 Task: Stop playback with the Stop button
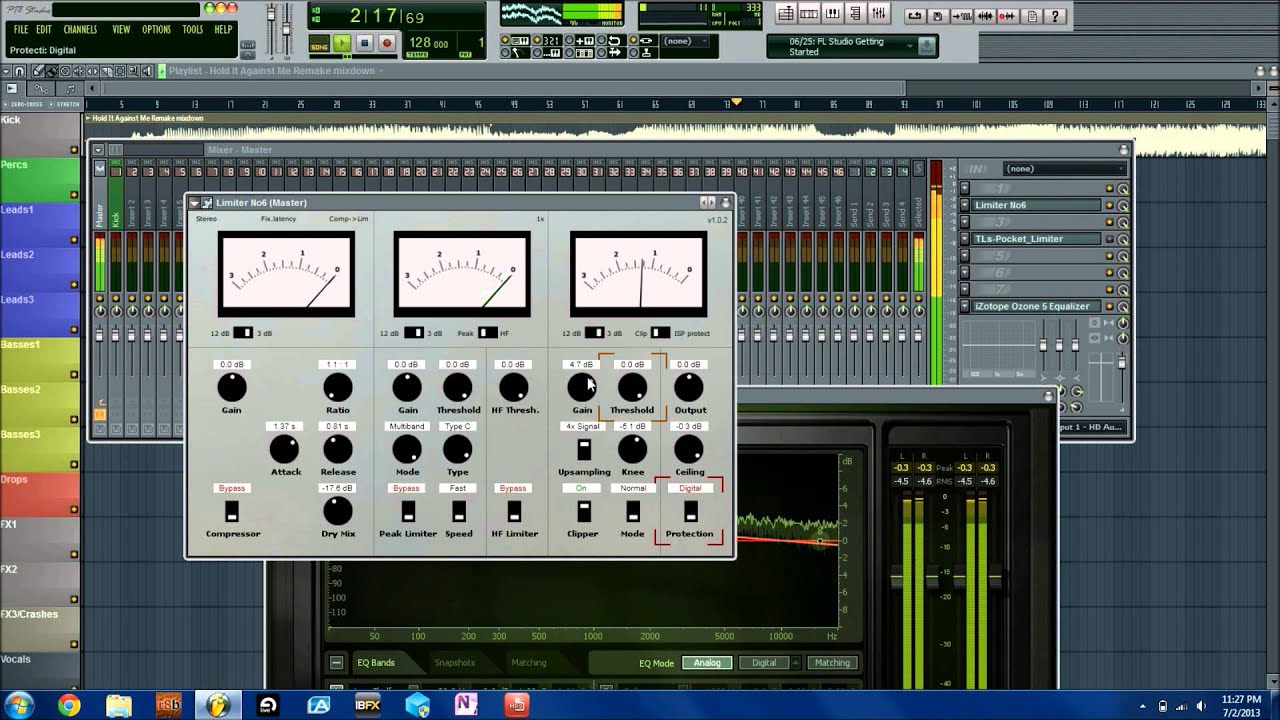click(364, 43)
